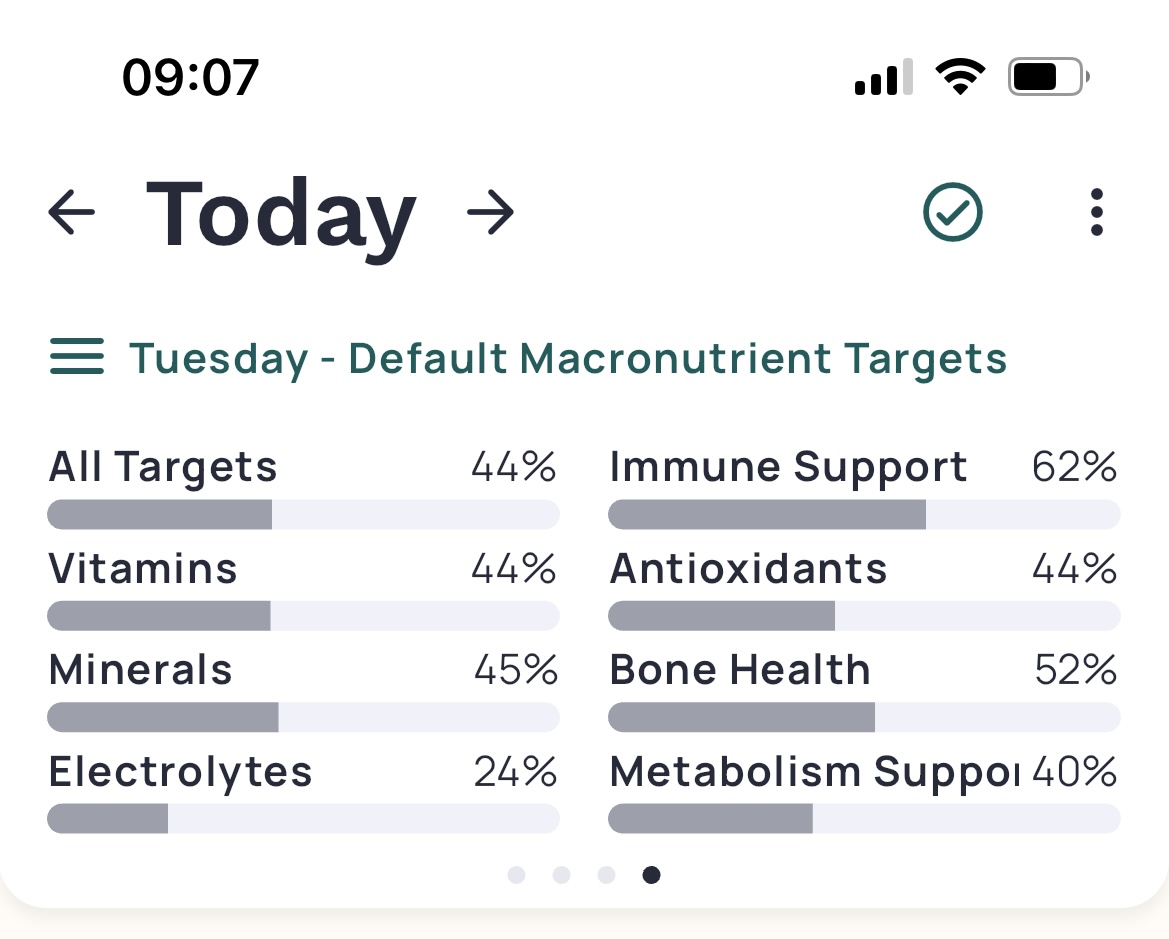Select the fourth active page dot
This screenshot has width=1169, height=939.
click(651, 875)
